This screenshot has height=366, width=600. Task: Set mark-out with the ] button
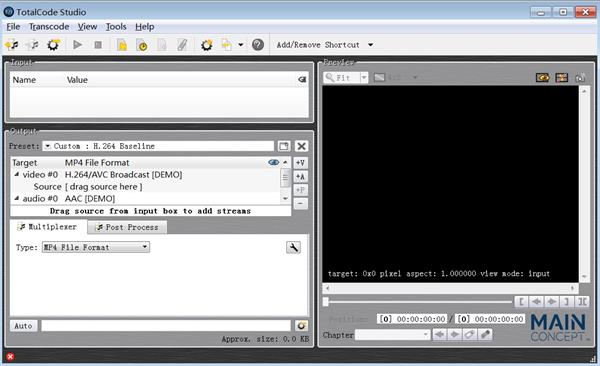[x=567, y=302]
